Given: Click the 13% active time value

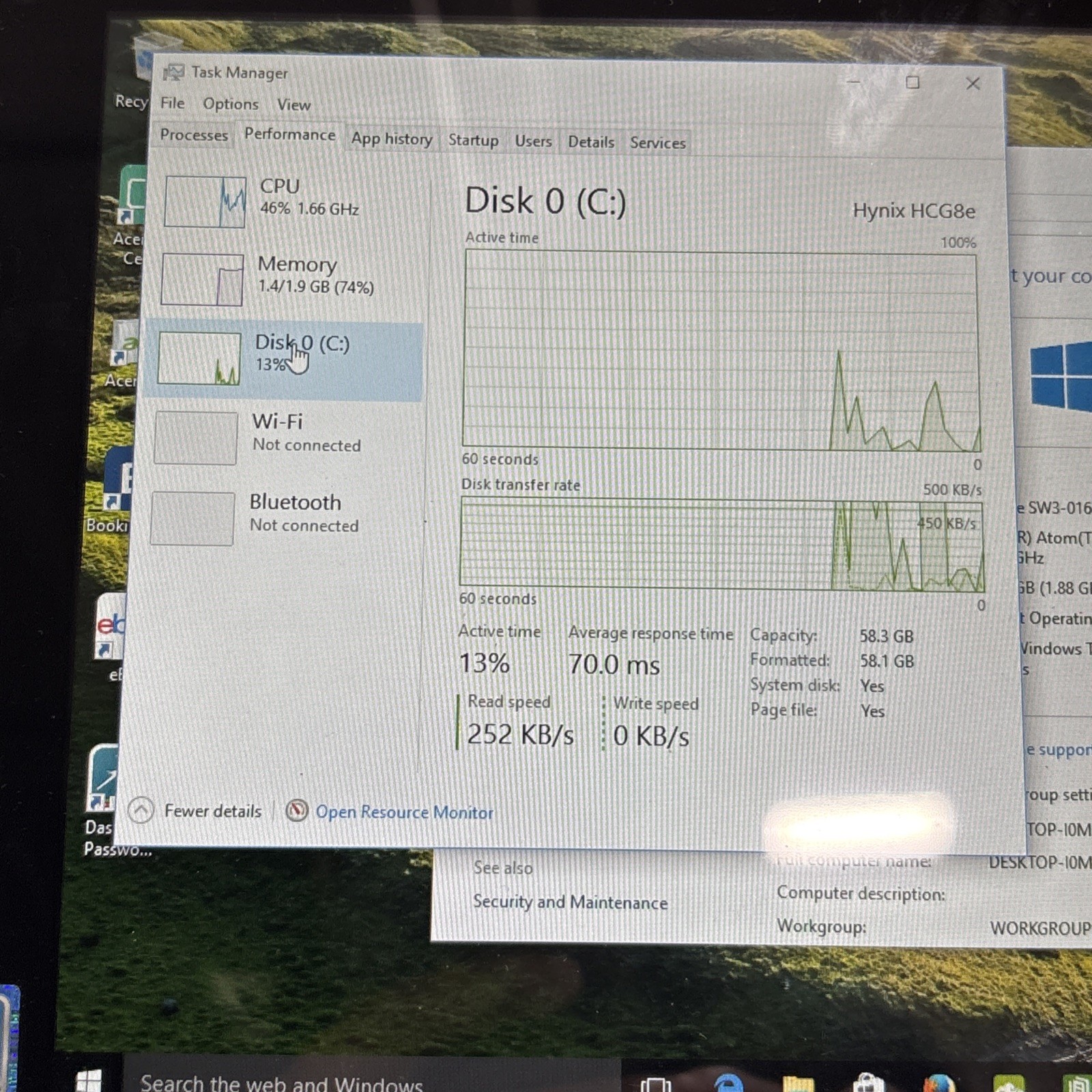Looking at the screenshot, I should point(484,663).
